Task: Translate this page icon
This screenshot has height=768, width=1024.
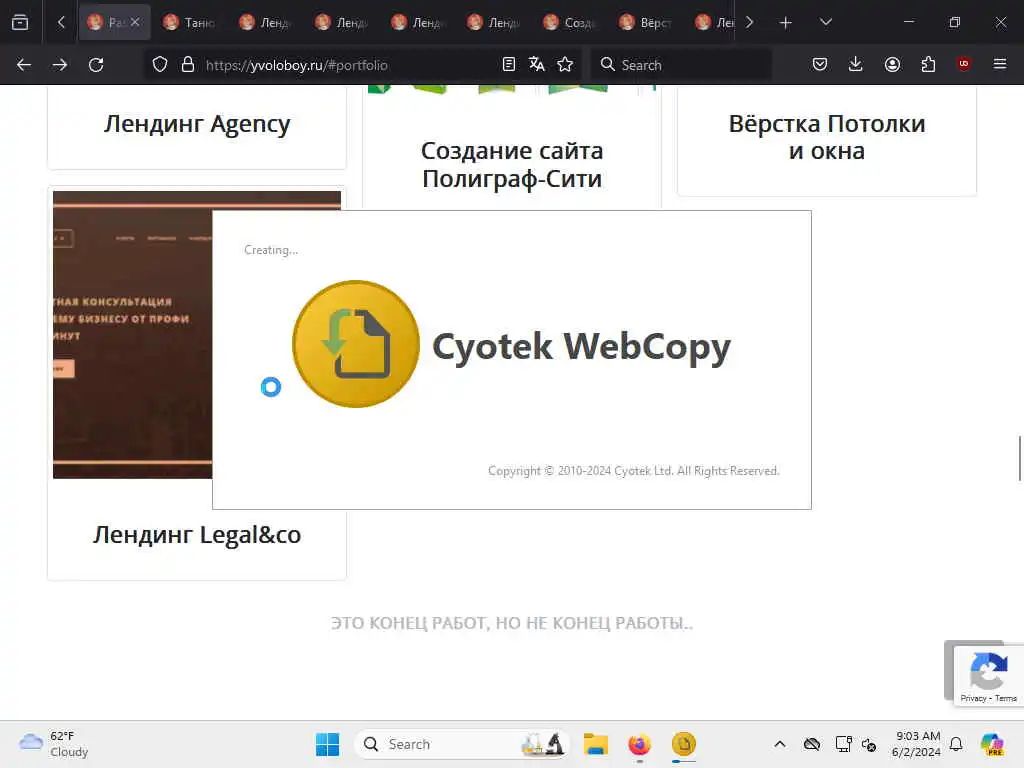Action: (x=537, y=64)
